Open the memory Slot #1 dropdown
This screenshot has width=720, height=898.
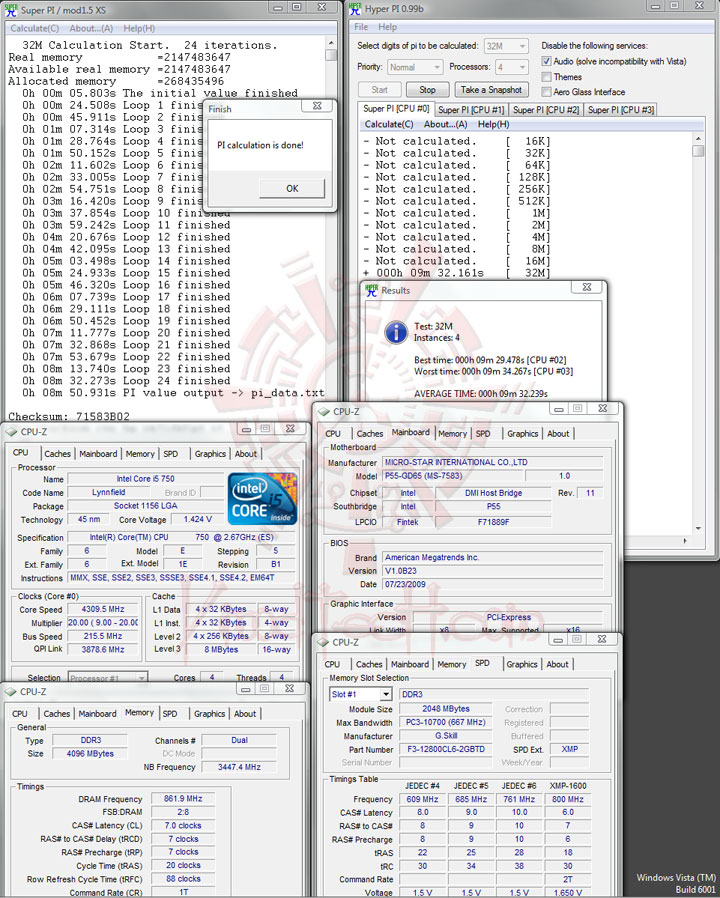(361, 694)
